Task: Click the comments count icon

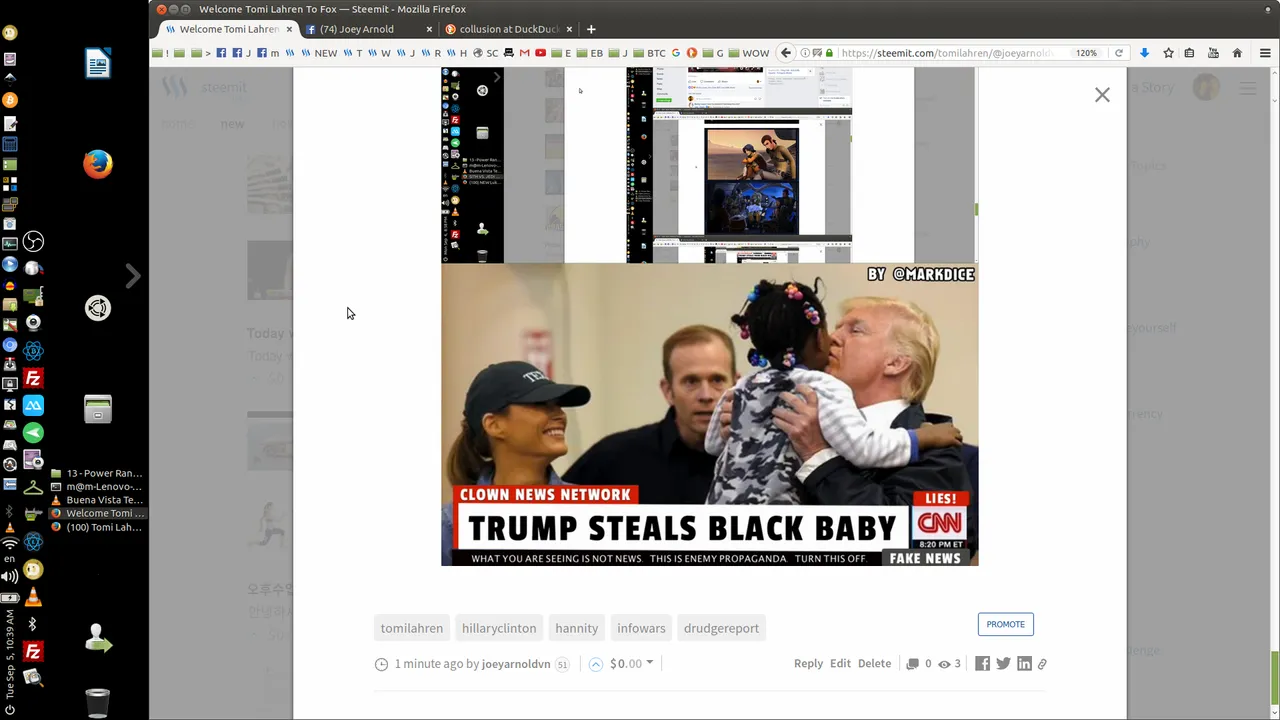Action: point(912,663)
